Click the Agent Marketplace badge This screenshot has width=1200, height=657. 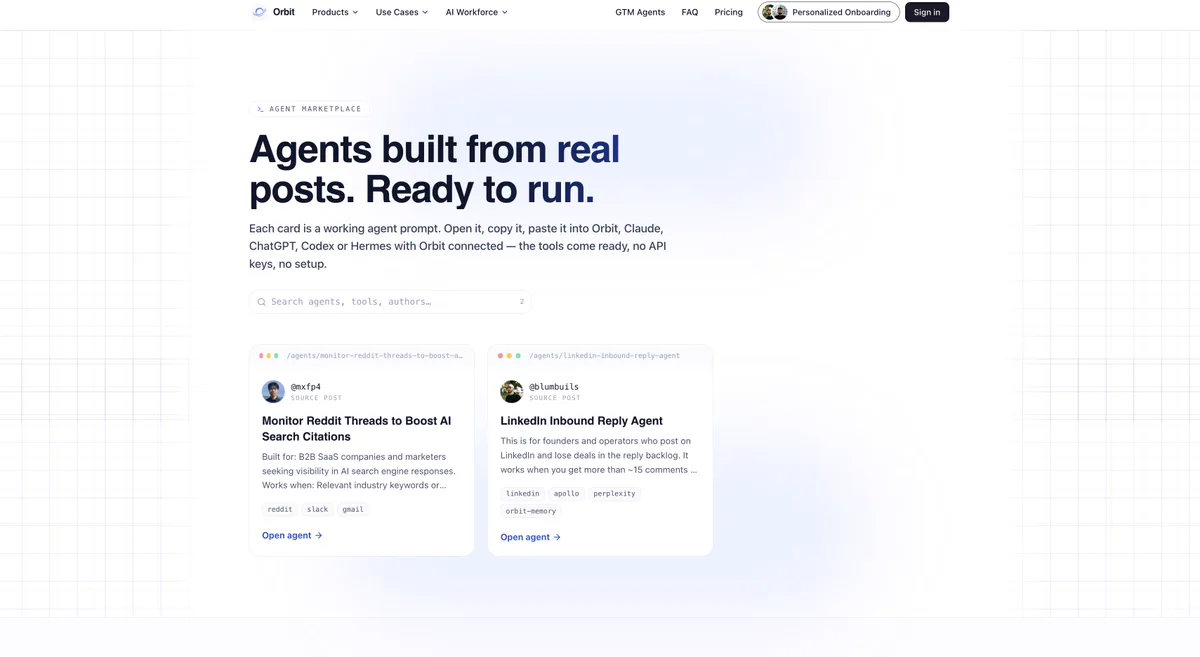pyautogui.click(x=309, y=109)
